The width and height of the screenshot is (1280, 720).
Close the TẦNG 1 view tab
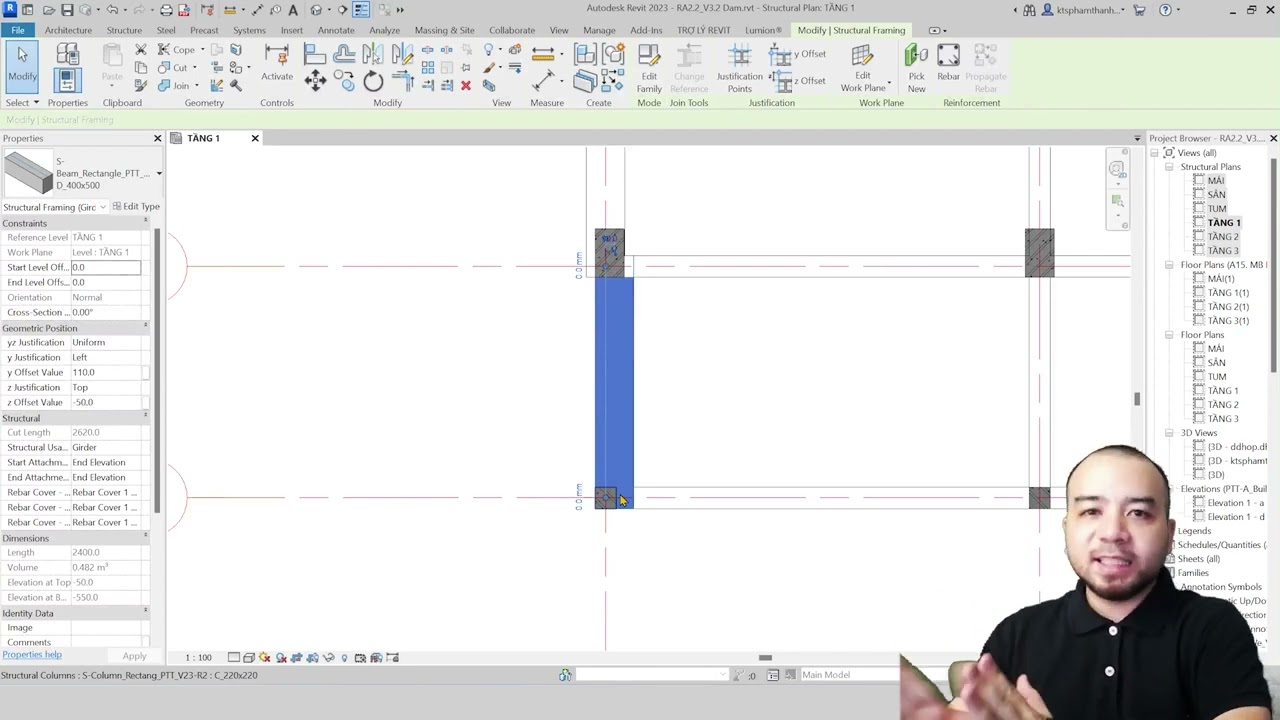click(255, 138)
